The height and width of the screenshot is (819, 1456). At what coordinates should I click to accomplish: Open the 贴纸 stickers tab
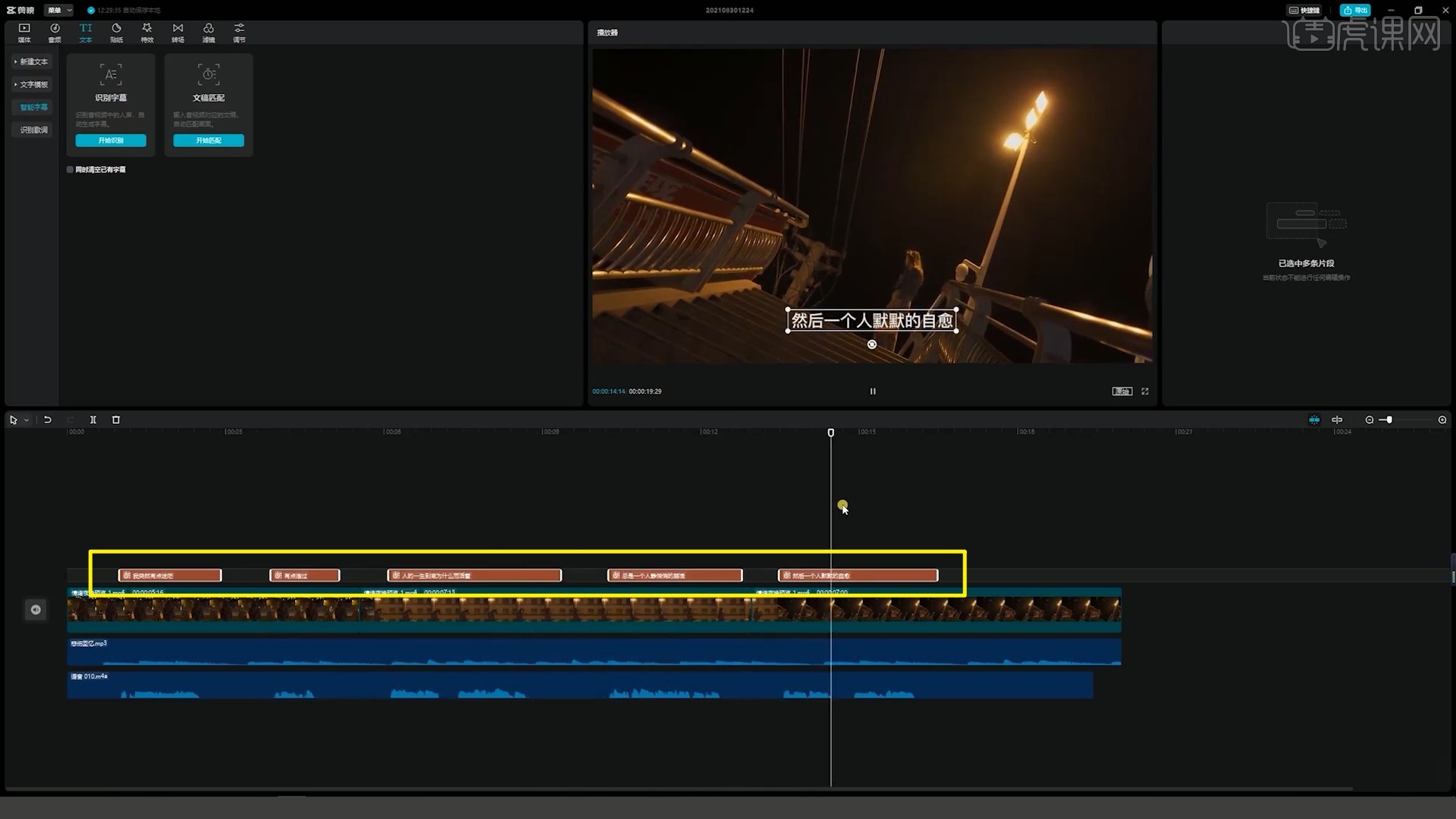[x=116, y=33]
